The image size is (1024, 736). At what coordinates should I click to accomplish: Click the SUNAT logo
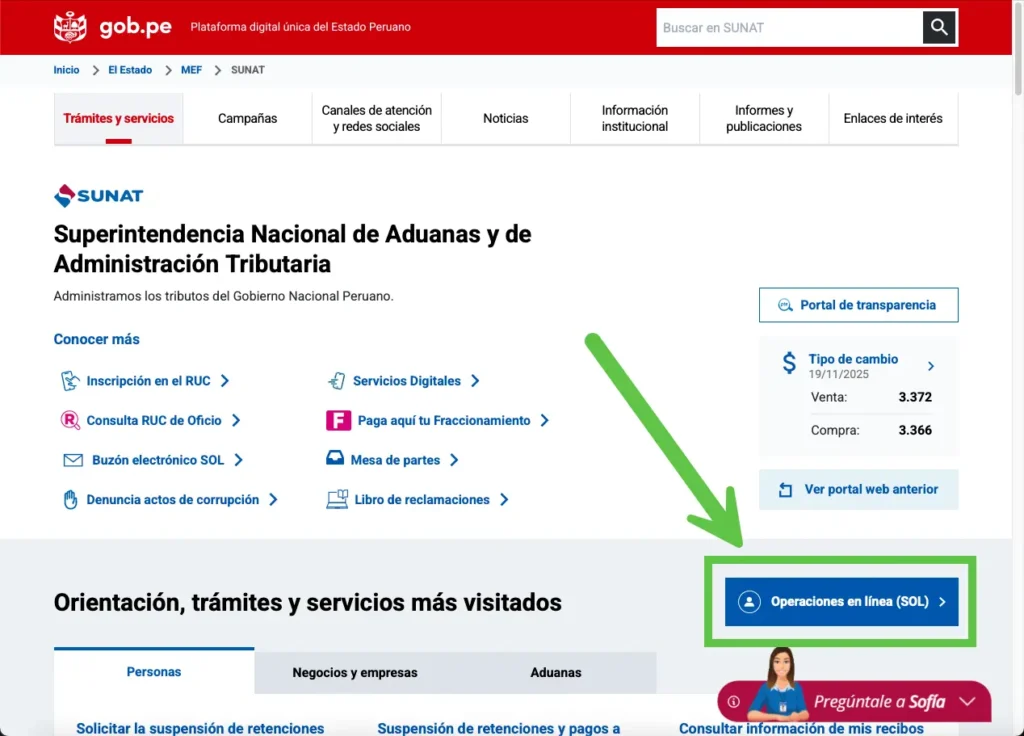(x=99, y=195)
